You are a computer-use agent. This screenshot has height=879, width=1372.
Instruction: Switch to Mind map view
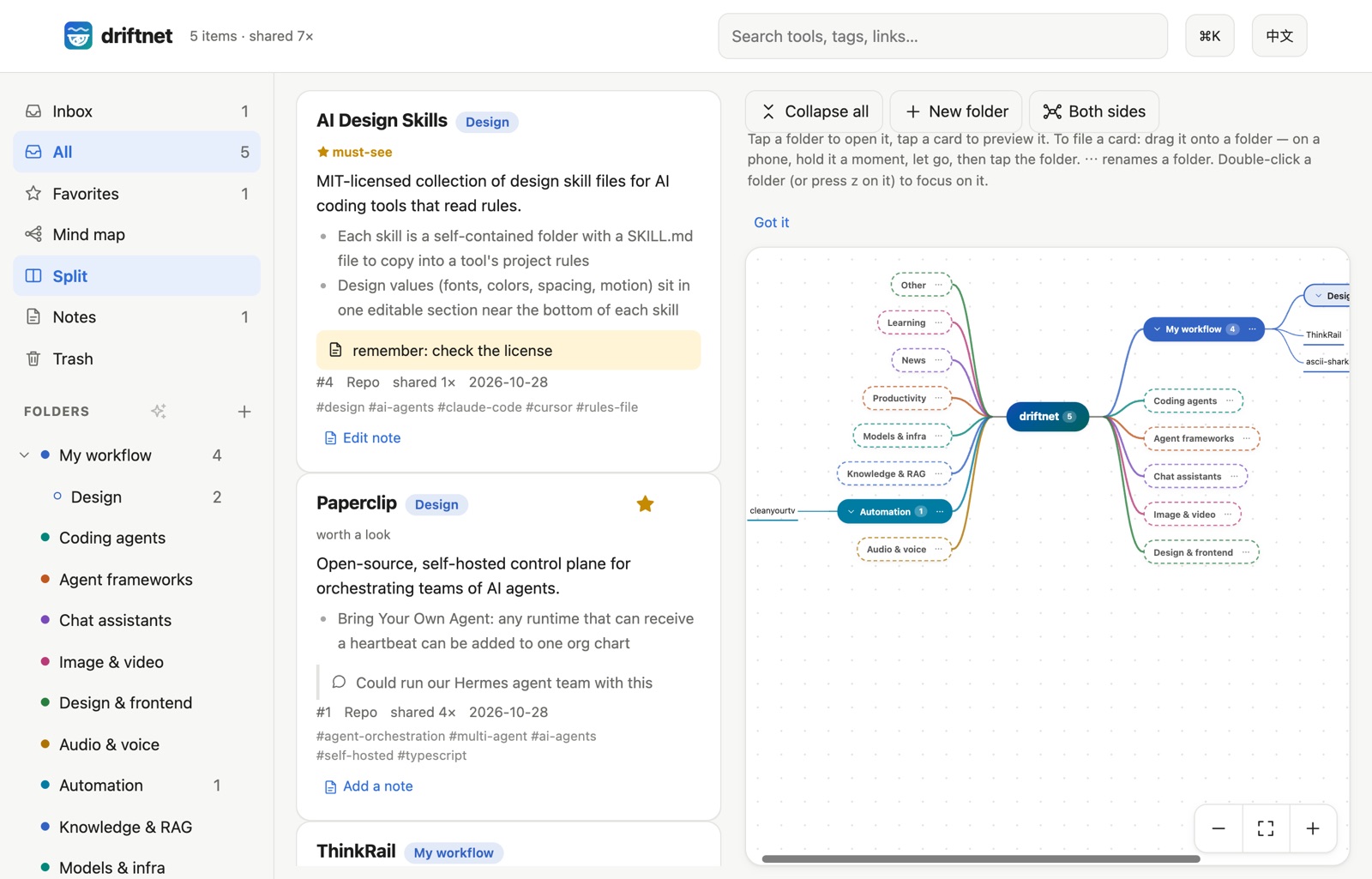coord(136,234)
